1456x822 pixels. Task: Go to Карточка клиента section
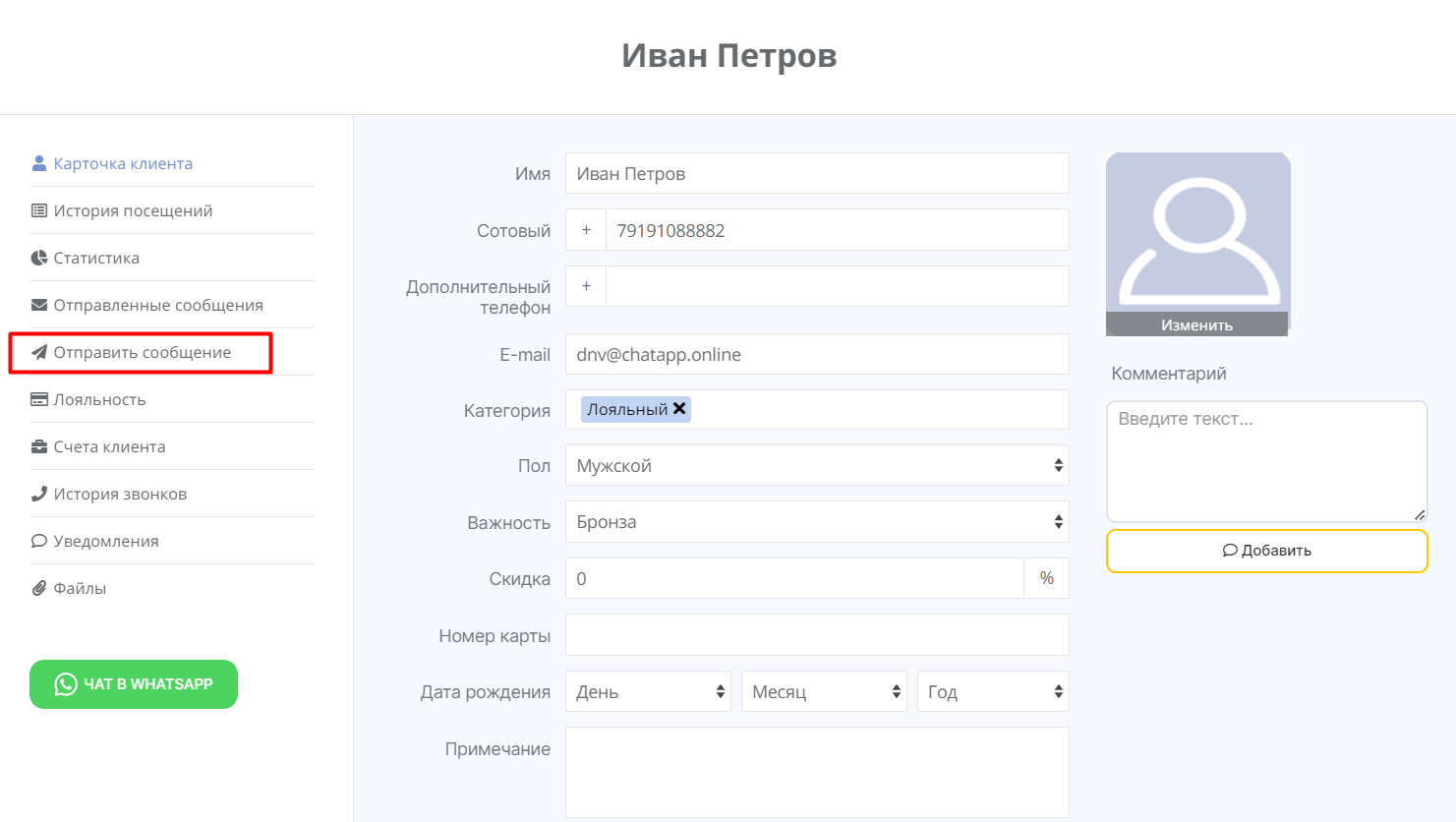(123, 163)
